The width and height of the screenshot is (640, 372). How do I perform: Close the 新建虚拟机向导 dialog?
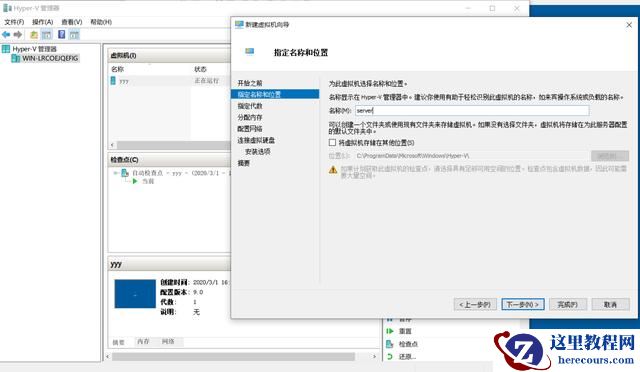click(629, 25)
